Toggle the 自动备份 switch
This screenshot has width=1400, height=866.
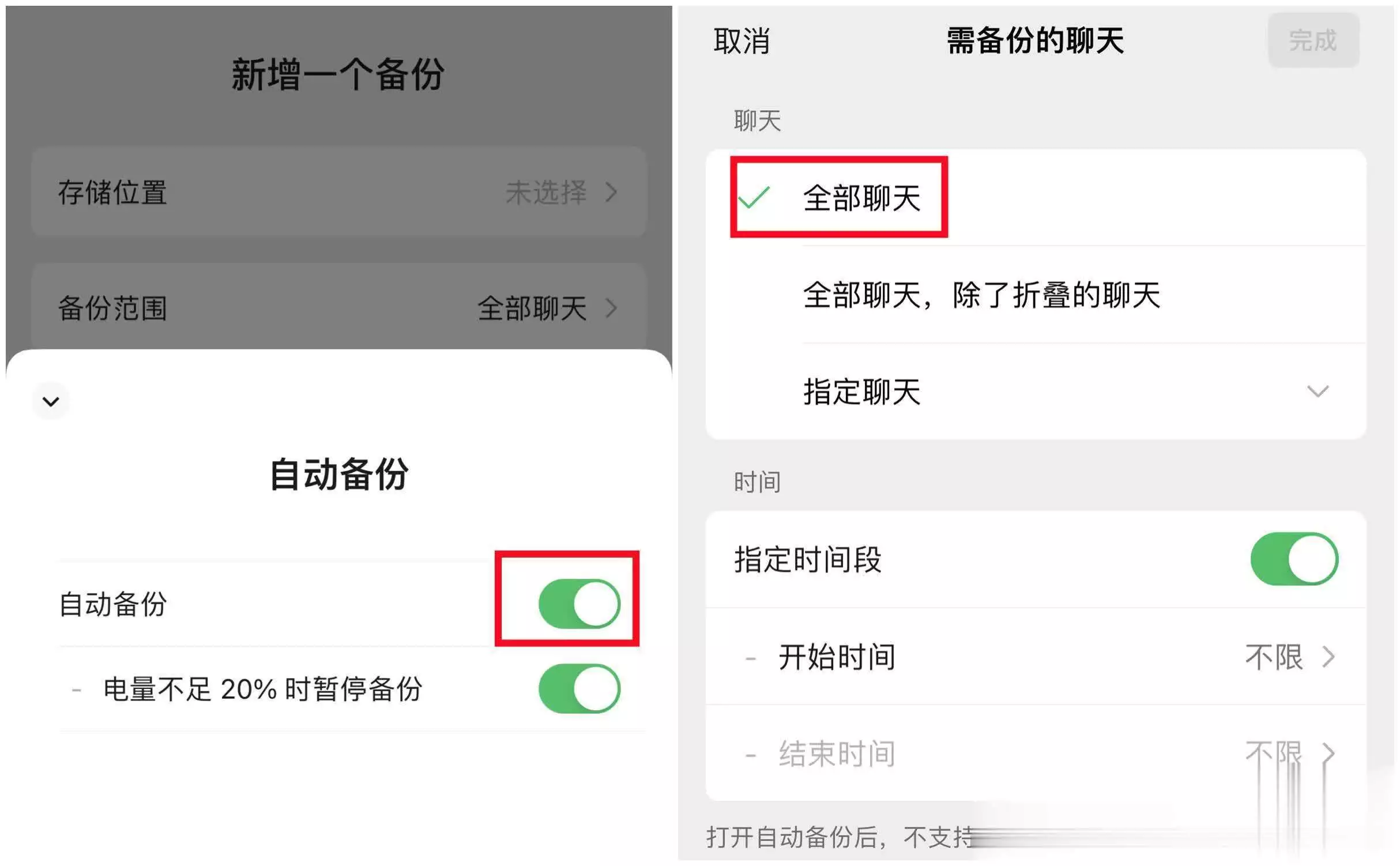pyautogui.click(x=579, y=604)
